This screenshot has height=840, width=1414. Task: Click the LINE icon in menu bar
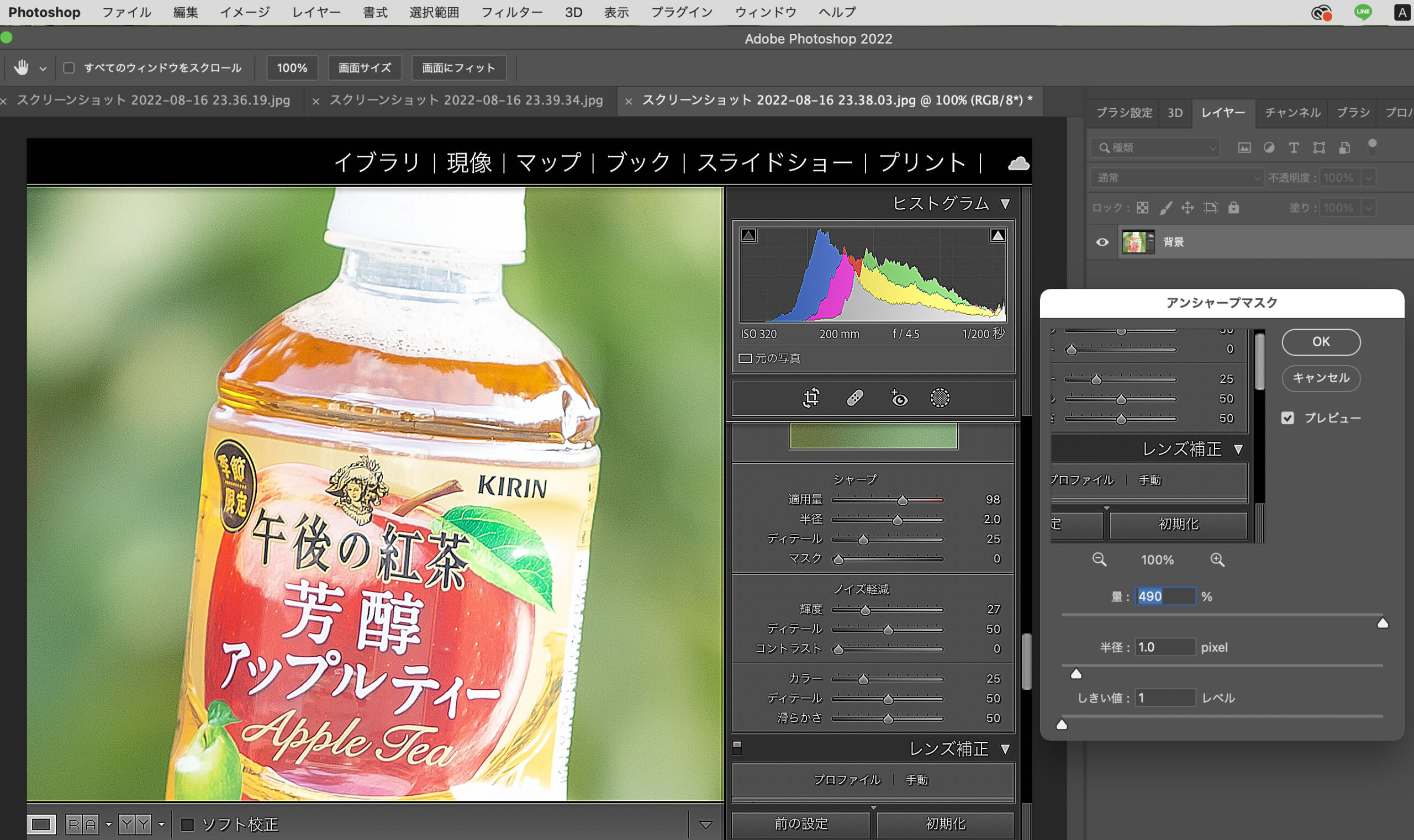coord(1363,12)
